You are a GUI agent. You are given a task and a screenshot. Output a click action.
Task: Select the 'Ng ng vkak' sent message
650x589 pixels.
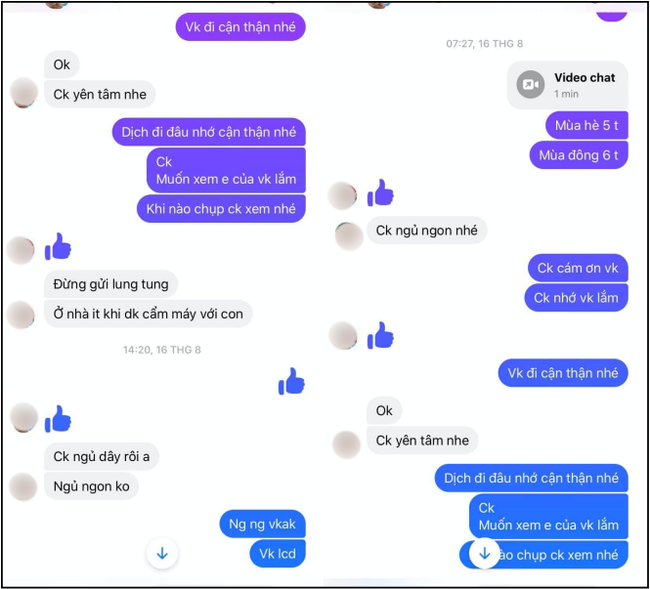[x=262, y=524]
